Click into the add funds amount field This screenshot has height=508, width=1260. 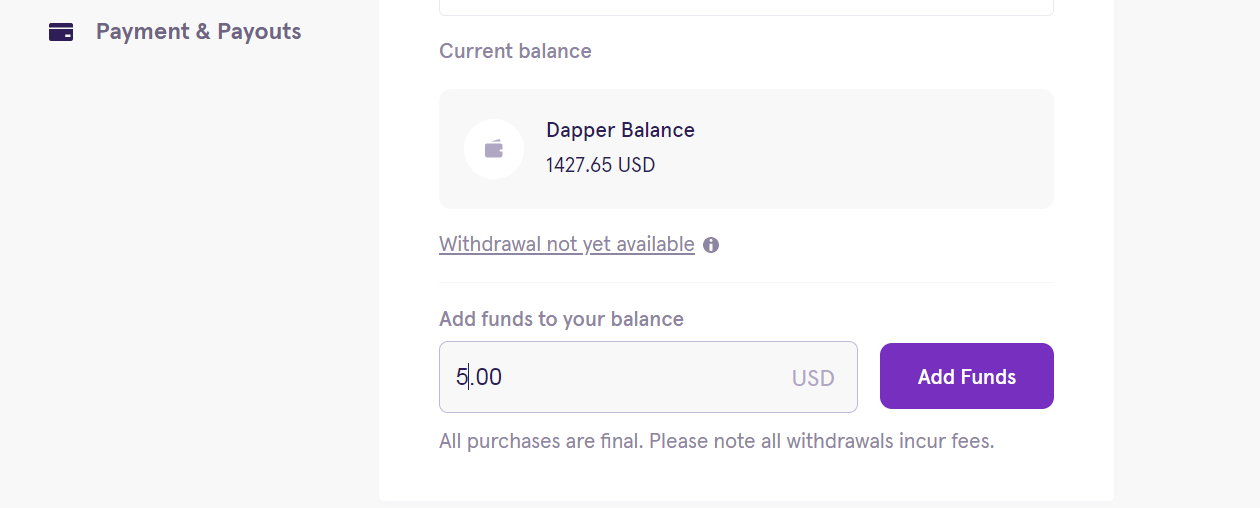coord(620,377)
